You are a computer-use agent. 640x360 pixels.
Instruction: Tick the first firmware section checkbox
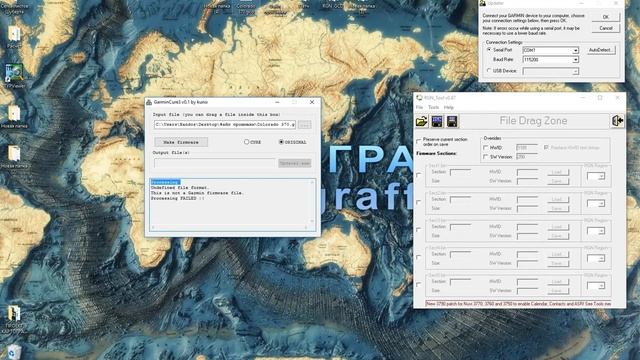click(419, 175)
